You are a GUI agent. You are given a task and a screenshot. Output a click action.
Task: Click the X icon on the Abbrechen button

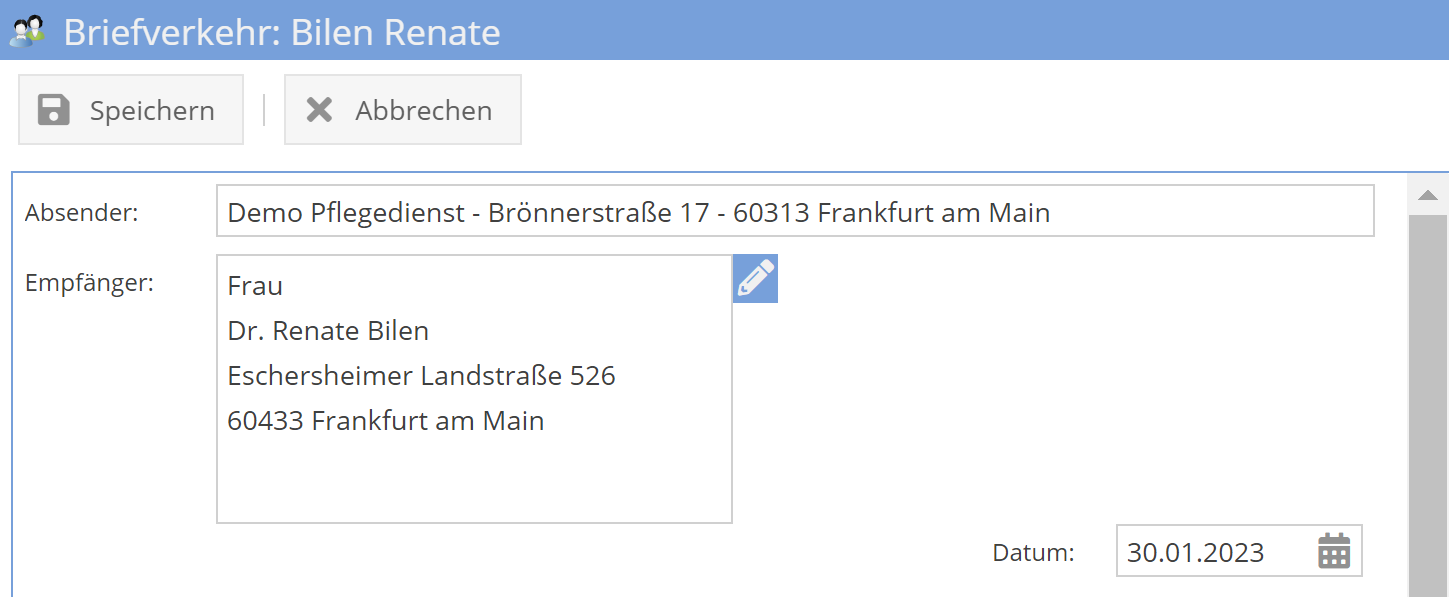[320, 109]
